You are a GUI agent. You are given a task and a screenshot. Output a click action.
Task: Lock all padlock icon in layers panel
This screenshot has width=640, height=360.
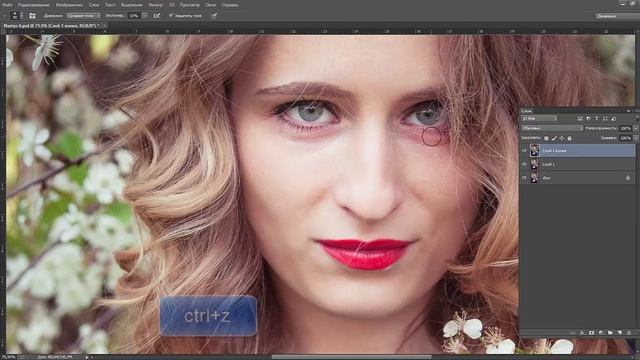tap(569, 138)
